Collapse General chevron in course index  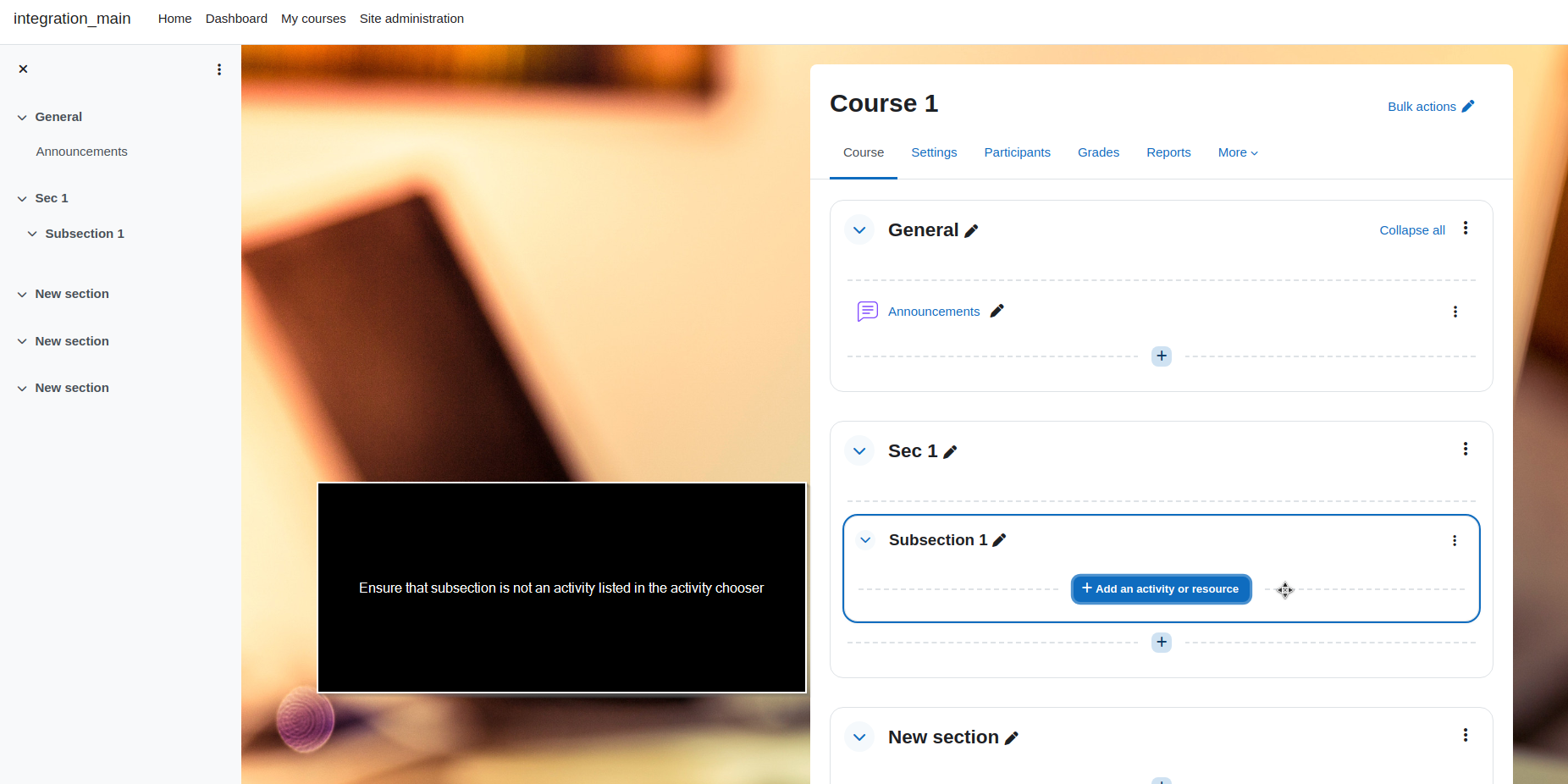tap(22, 118)
